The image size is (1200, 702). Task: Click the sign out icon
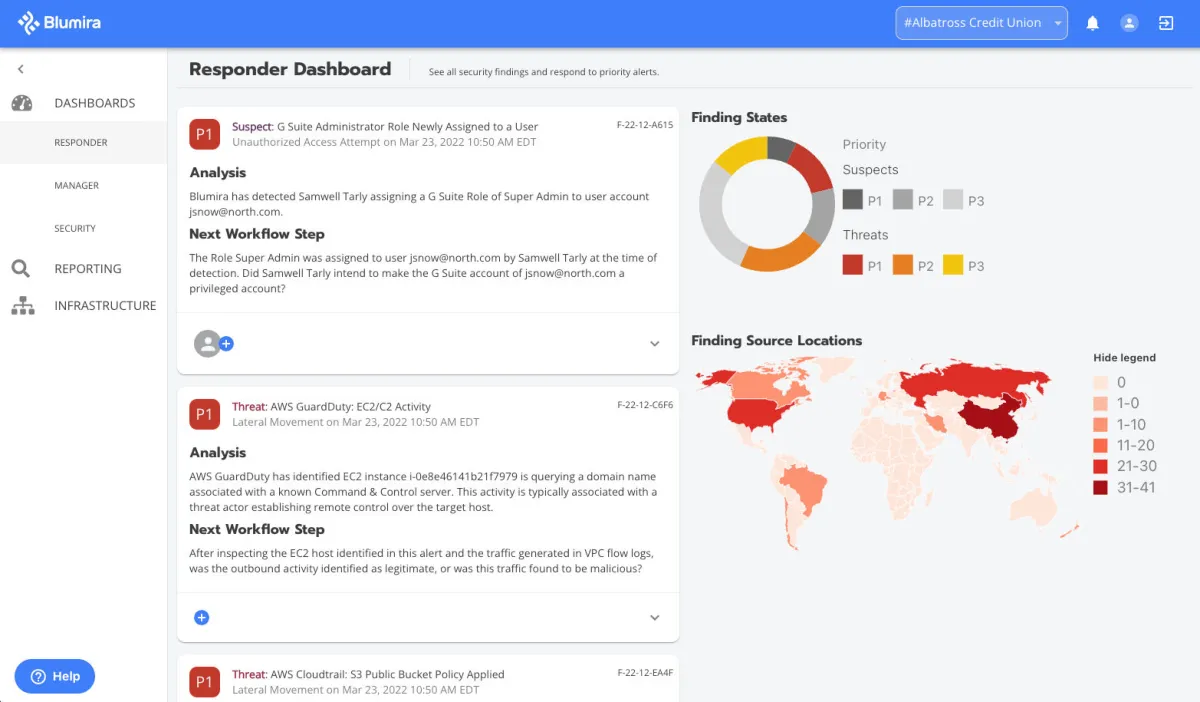tap(1166, 23)
